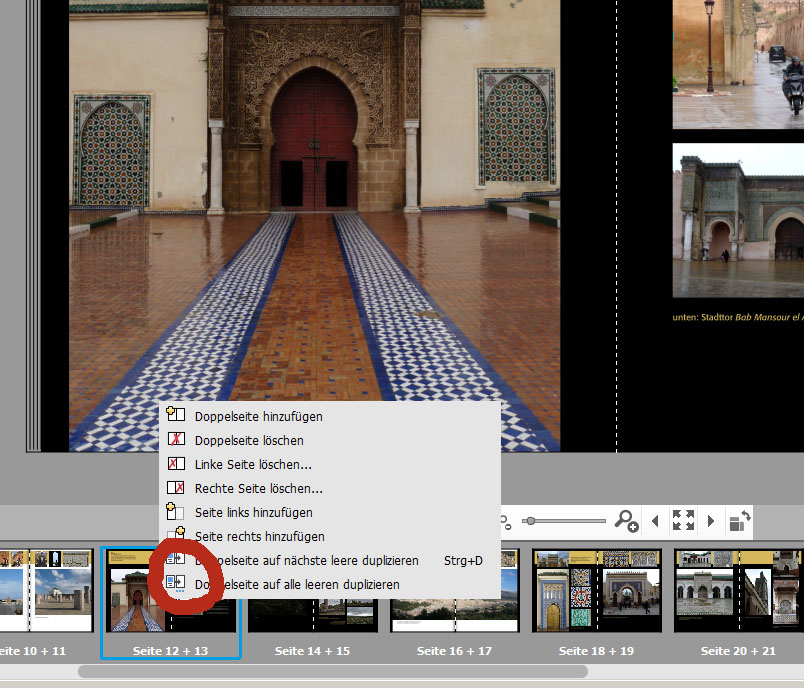The width and height of the screenshot is (804, 688).
Task: Go to next page with right arrow
Action: [x=711, y=521]
